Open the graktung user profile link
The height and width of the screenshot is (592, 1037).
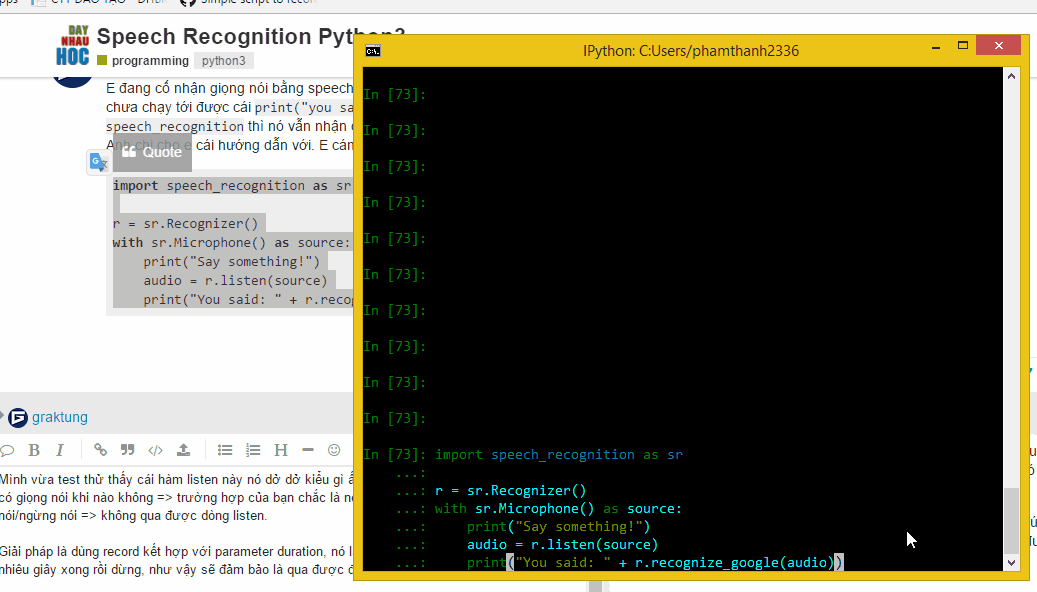(60, 417)
